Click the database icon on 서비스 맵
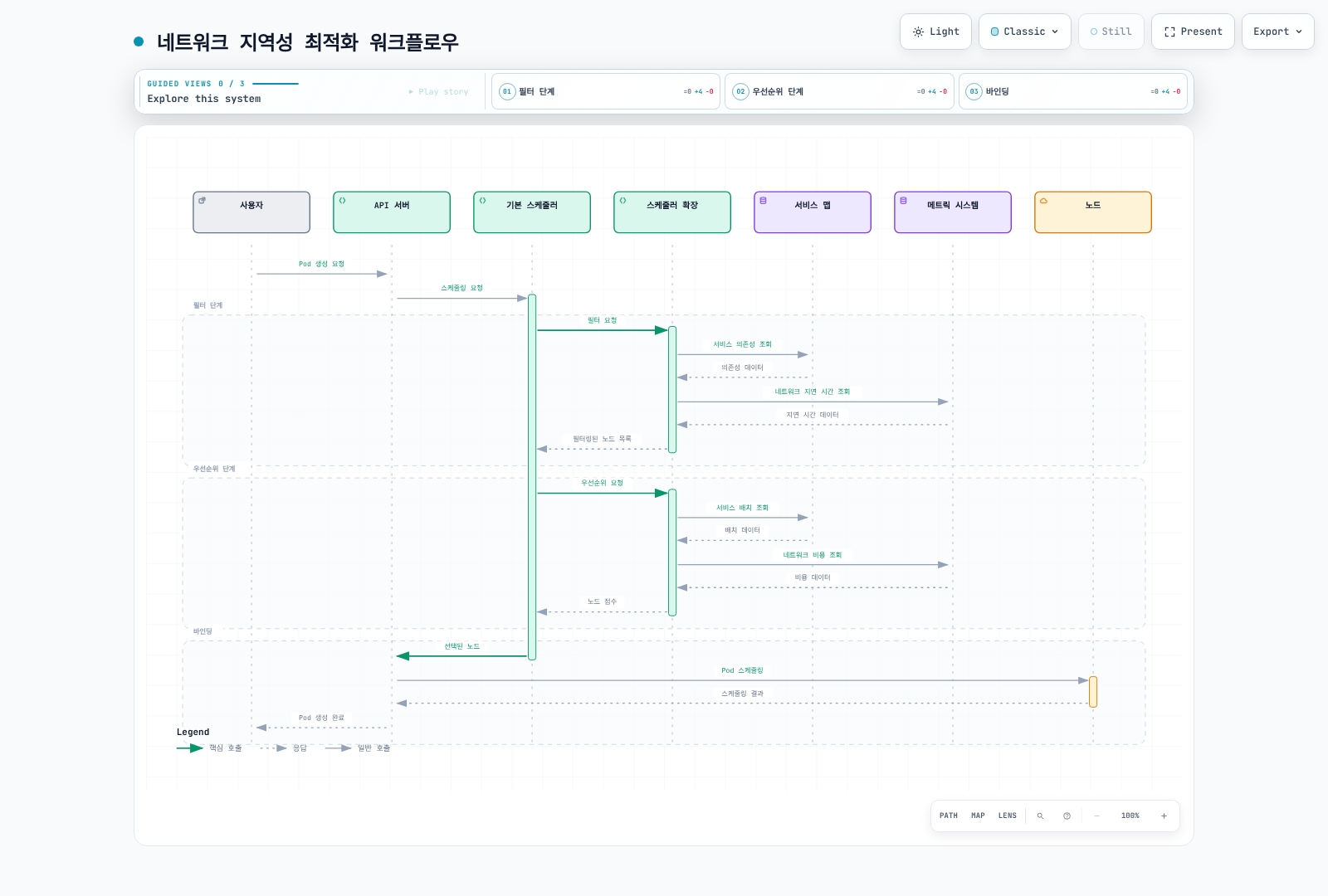This screenshot has width=1328, height=896. (763, 201)
